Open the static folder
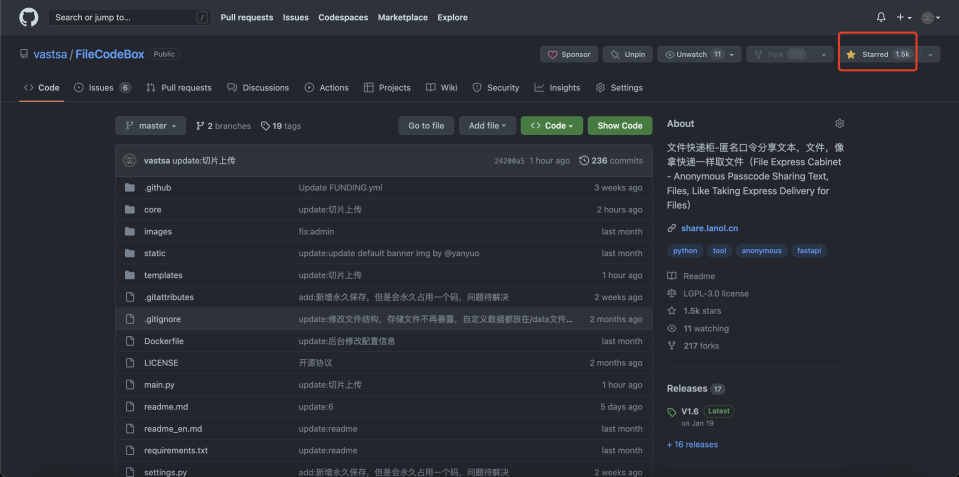This screenshot has width=959, height=477. (x=155, y=253)
